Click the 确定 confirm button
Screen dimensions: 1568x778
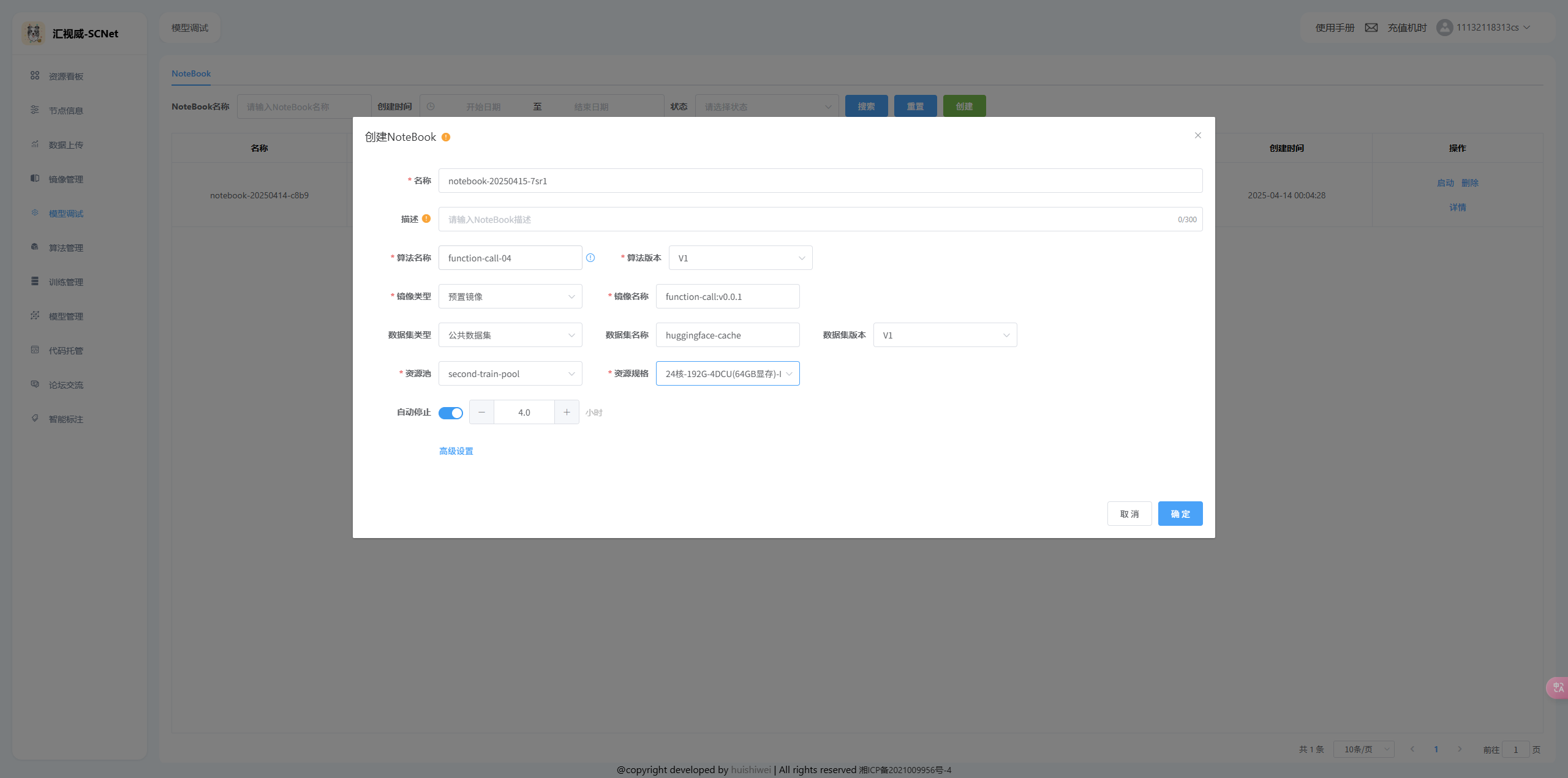coord(1180,514)
